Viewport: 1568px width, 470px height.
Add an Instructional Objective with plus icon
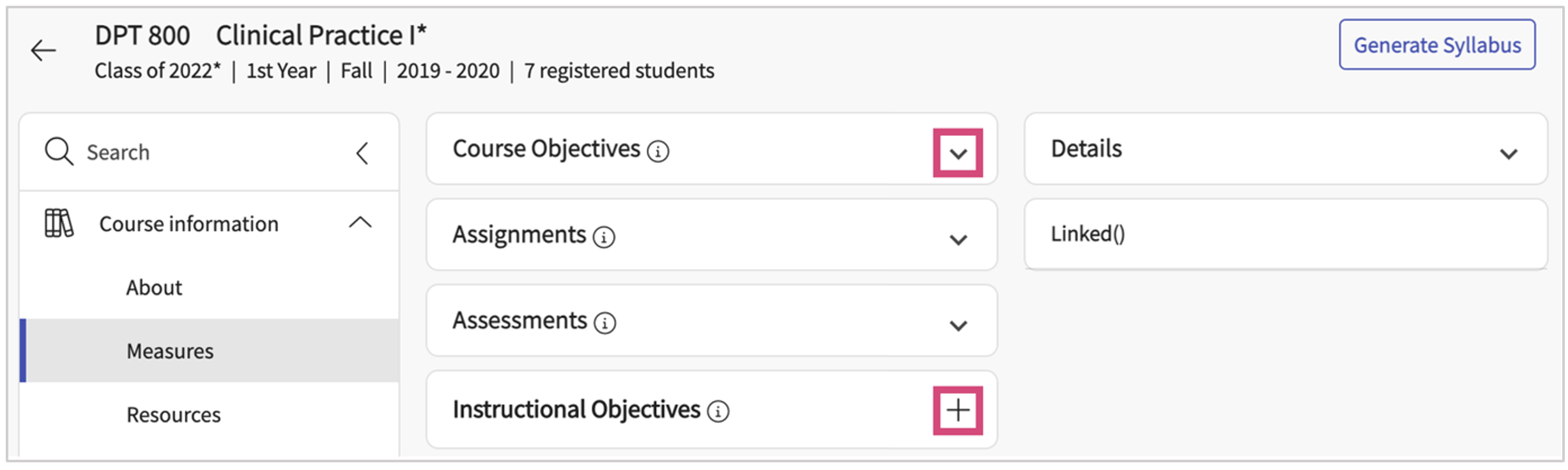pos(958,411)
